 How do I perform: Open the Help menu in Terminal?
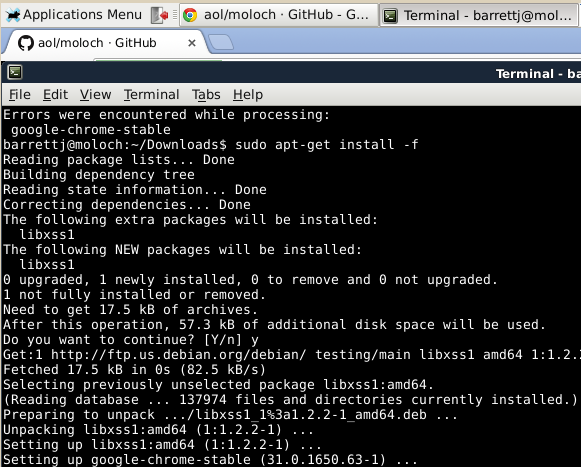pyautogui.click(x=248, y=95)
